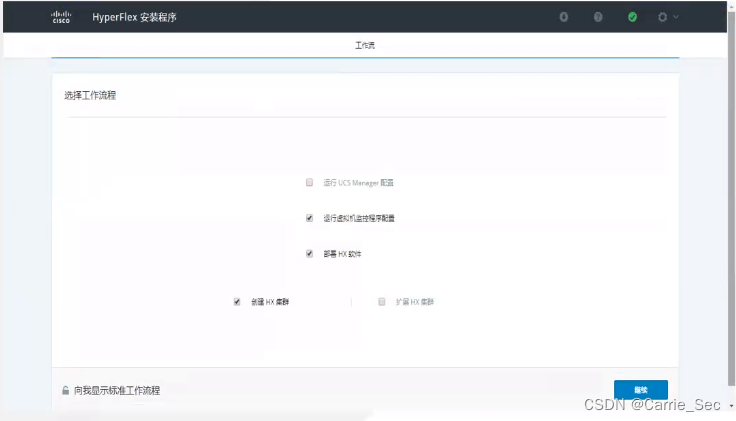
Task: Open the settings gear icon
Action: pyautogui.click(x=662, y=17)
